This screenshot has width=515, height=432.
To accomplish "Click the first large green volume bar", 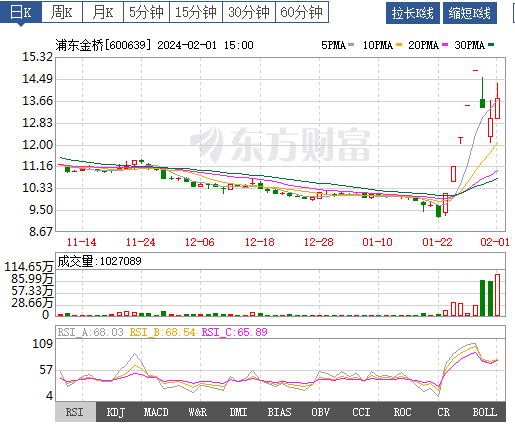I will (x=482, y=298).
